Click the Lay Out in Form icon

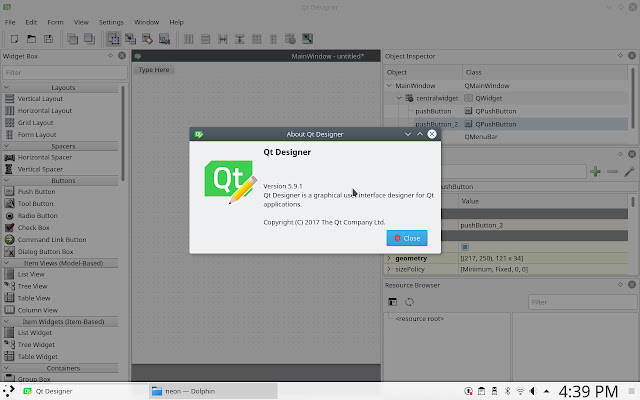pos(273,39)
